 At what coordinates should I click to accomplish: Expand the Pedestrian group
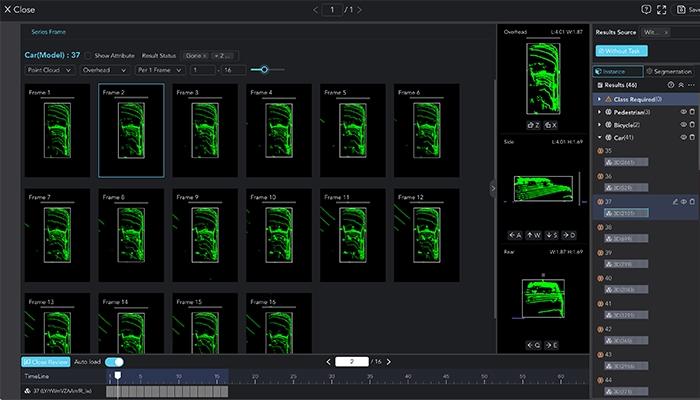[x=600, y=112]
